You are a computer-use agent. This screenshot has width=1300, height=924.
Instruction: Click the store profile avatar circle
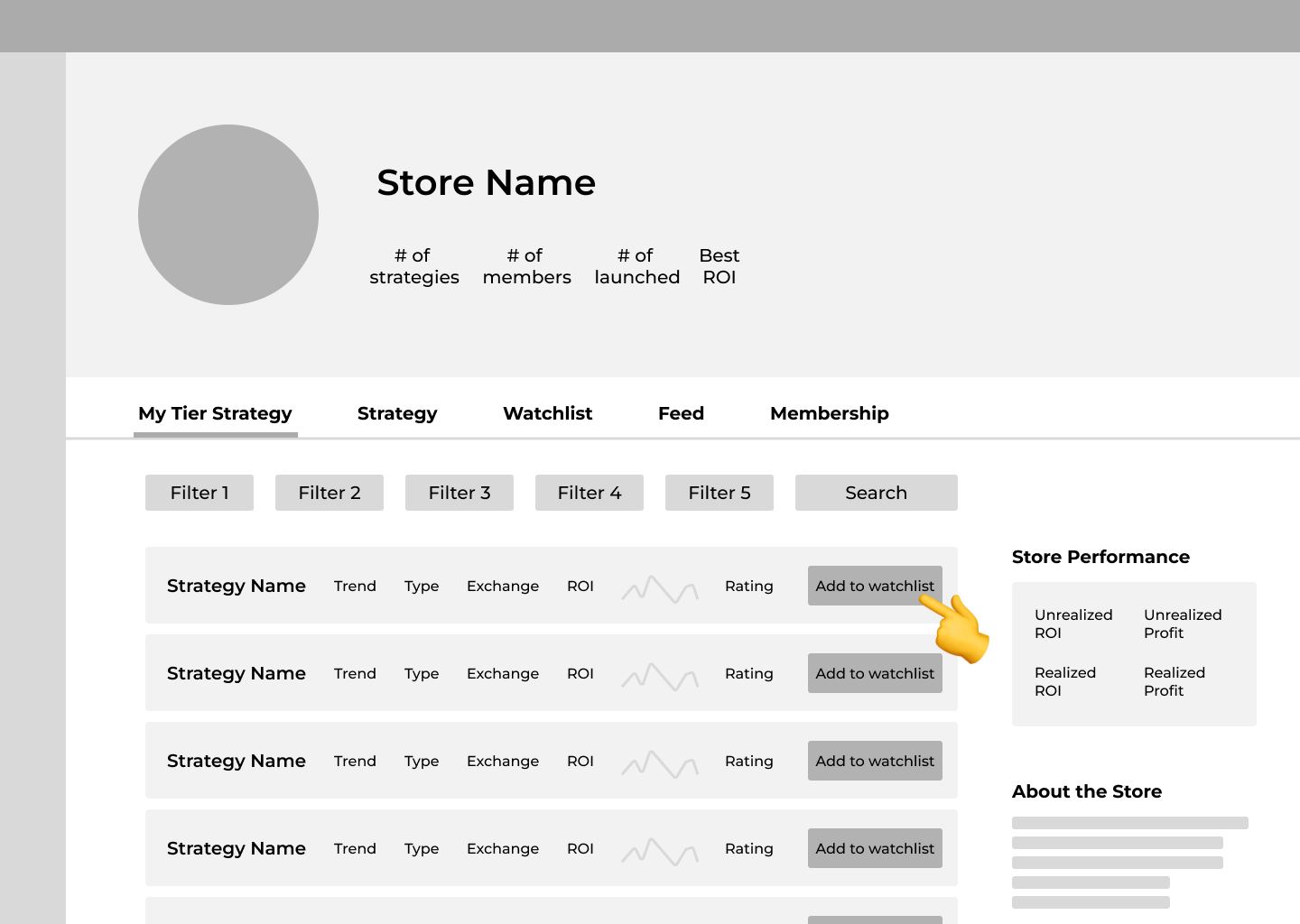pyautogui.click(x=228, y=215)
